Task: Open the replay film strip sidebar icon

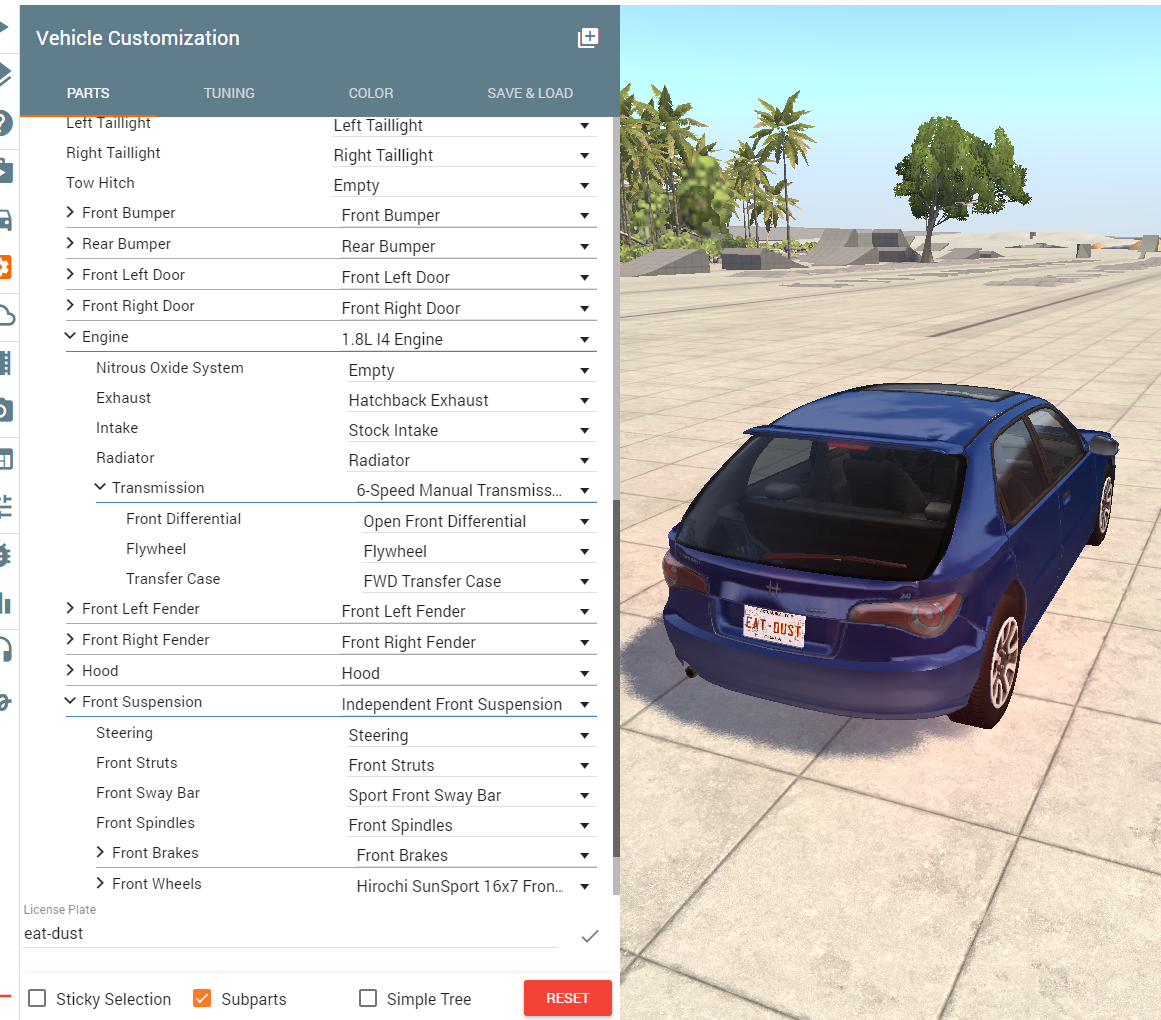Action: [x=5, y=363]
